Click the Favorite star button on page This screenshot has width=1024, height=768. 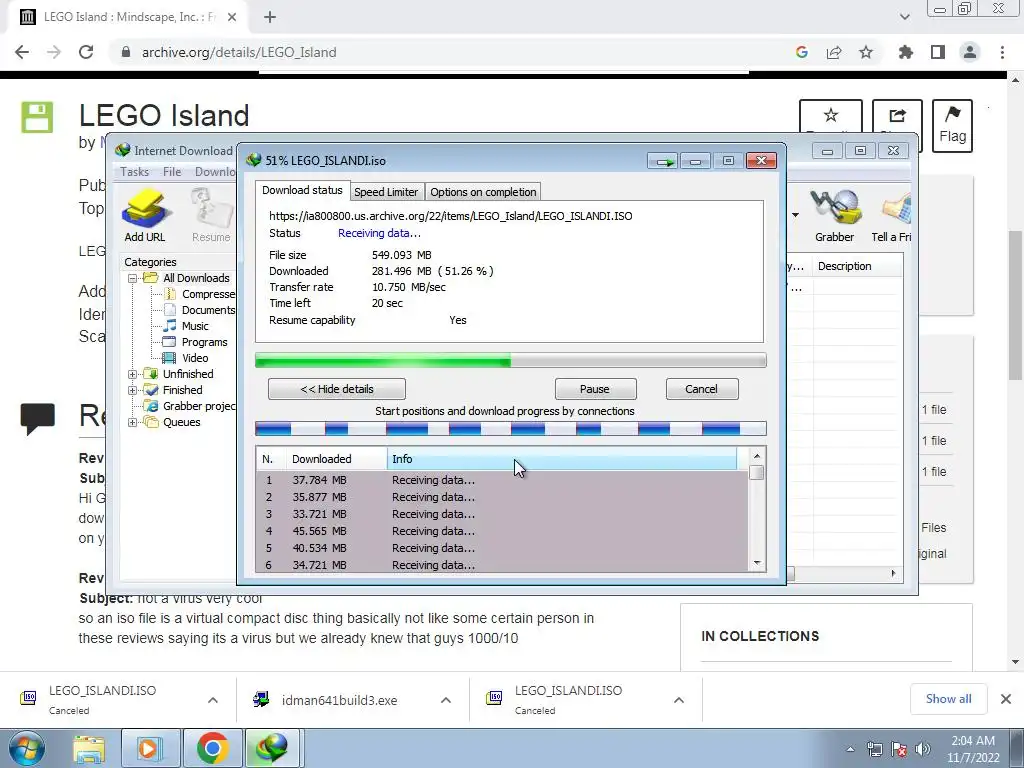coord(831,118)
